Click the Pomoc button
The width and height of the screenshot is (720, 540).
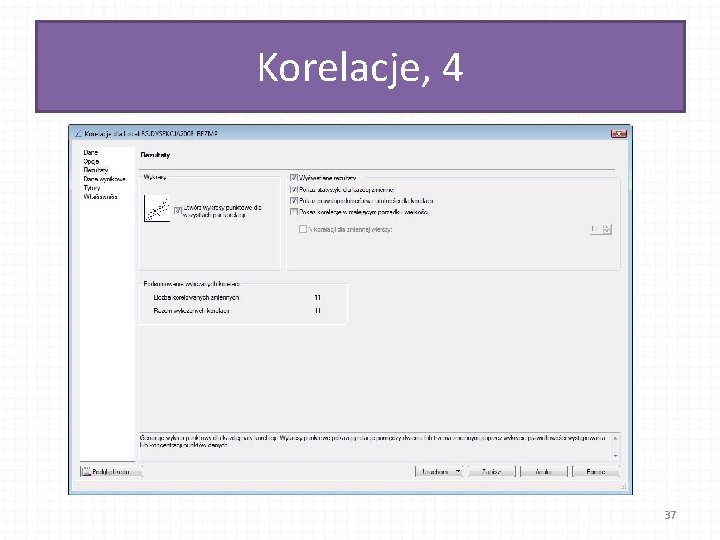coord(596,472)
